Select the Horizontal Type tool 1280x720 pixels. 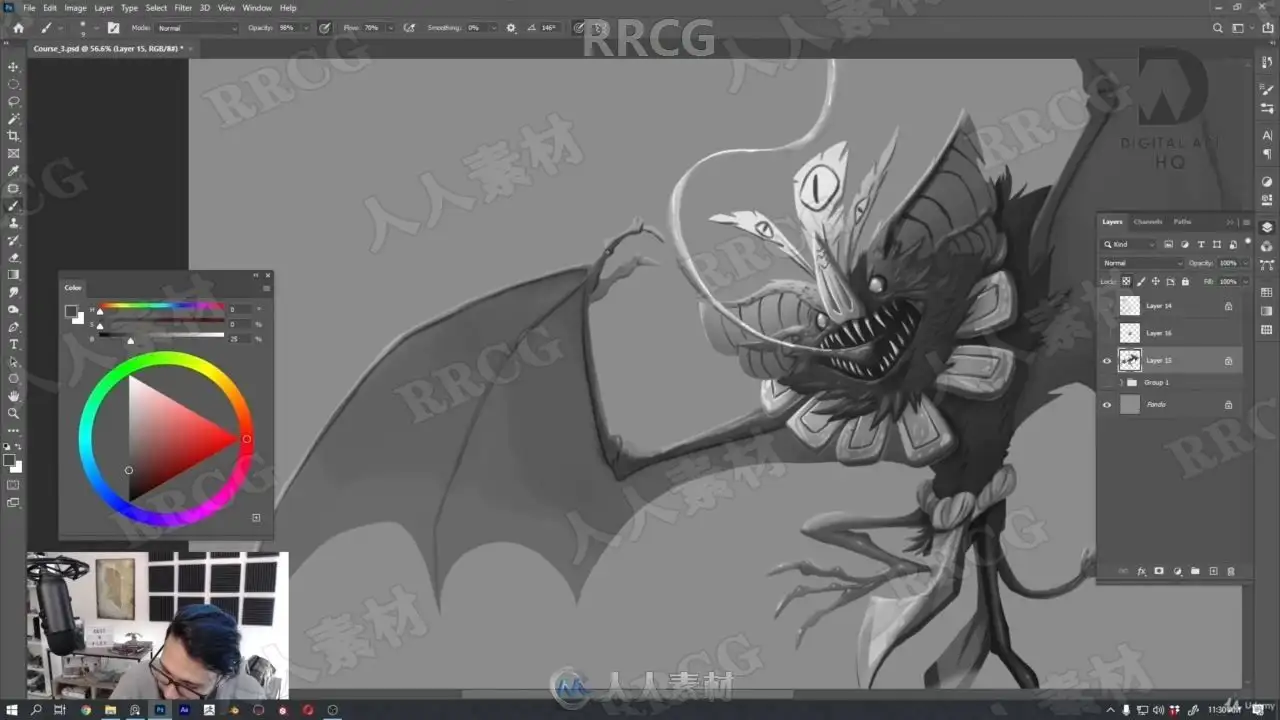tap(13, 344)
